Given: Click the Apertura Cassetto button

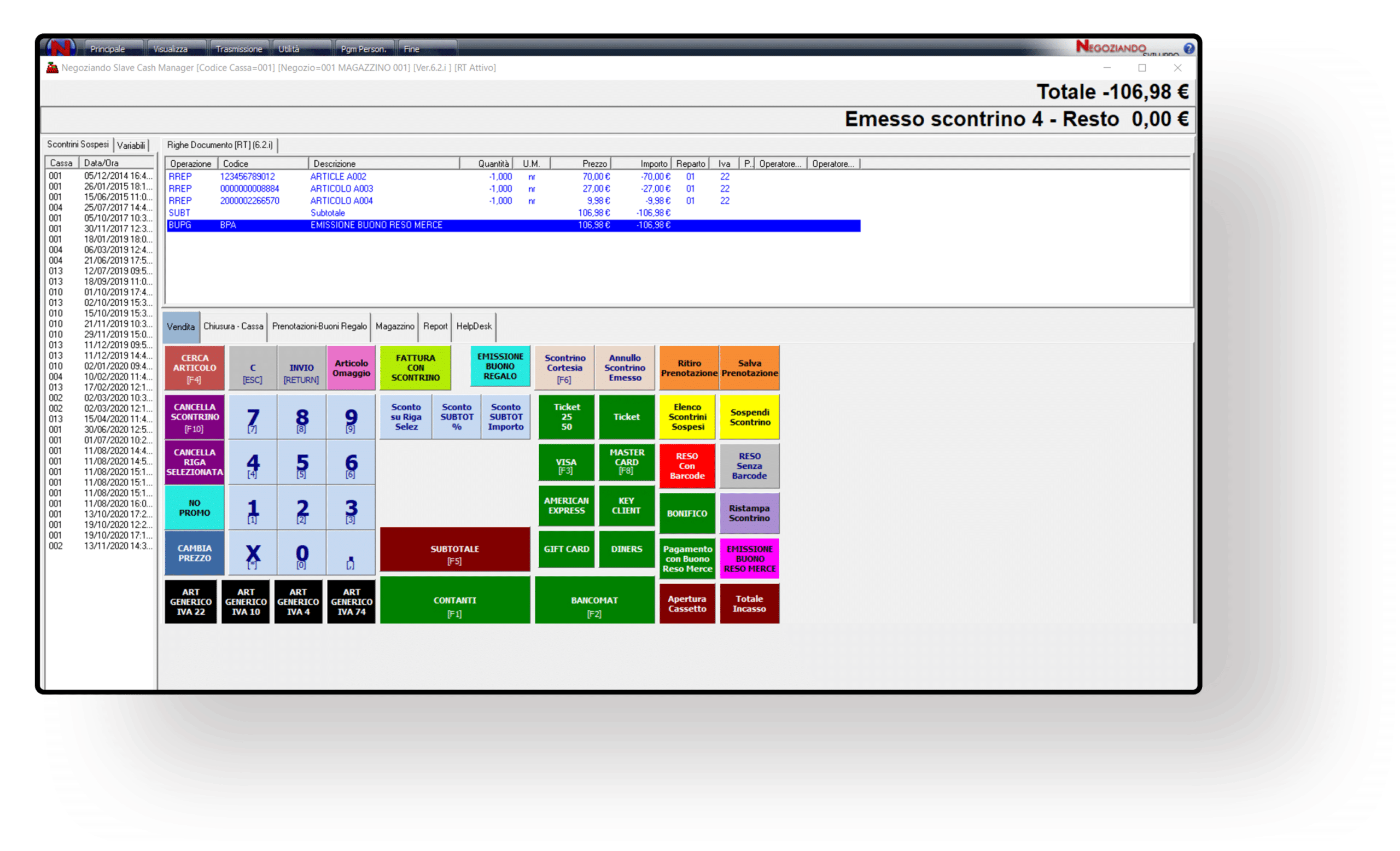Looking at the screenshot, I should 687,604.
